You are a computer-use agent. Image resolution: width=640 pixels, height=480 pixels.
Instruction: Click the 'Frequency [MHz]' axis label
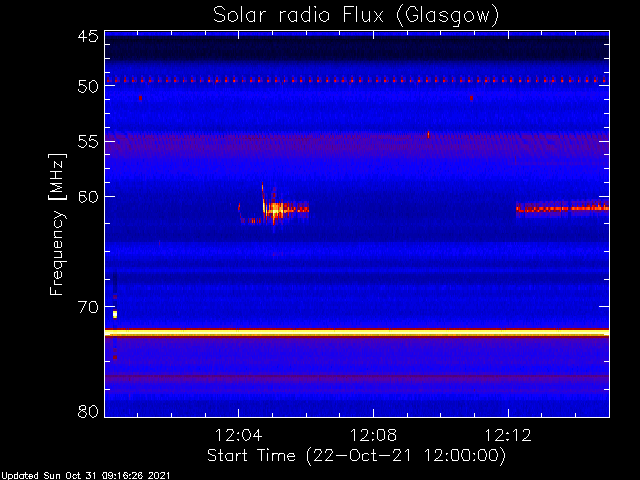point(57,224)
